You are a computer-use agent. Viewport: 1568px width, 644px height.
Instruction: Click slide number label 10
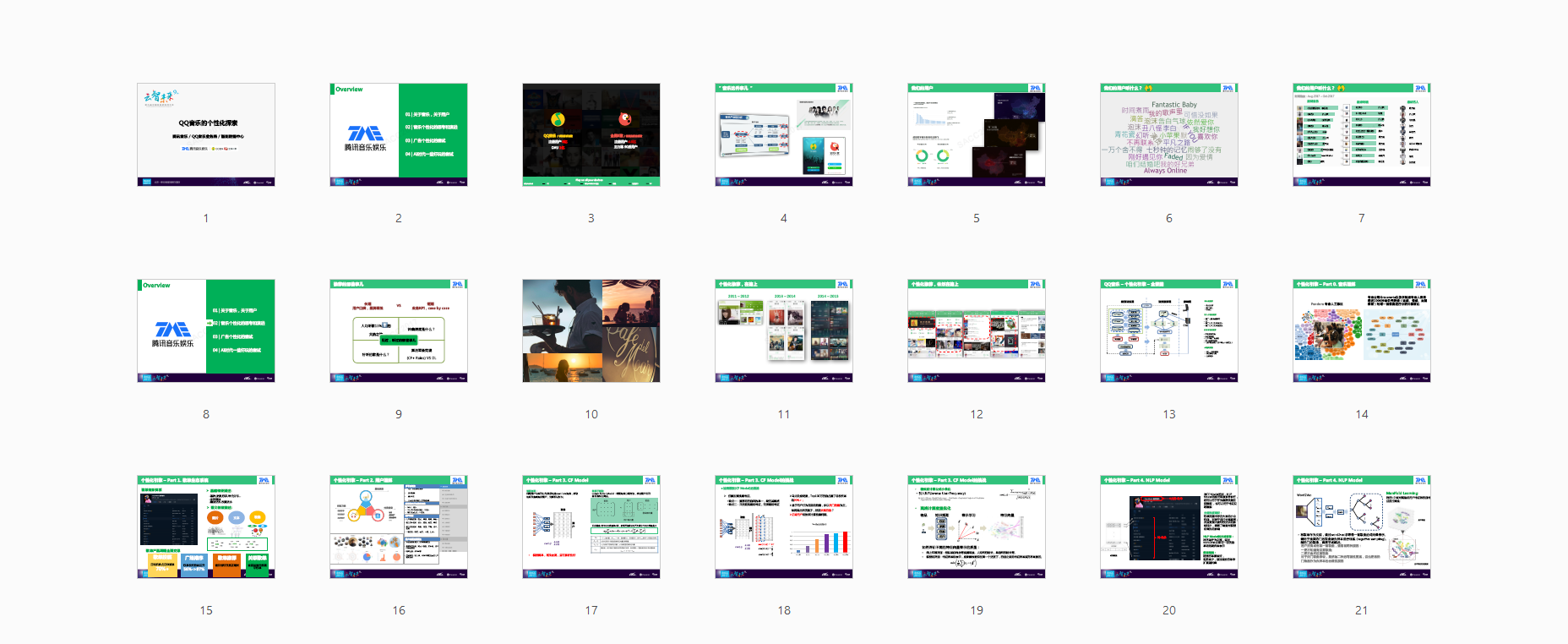pos(591,414)
